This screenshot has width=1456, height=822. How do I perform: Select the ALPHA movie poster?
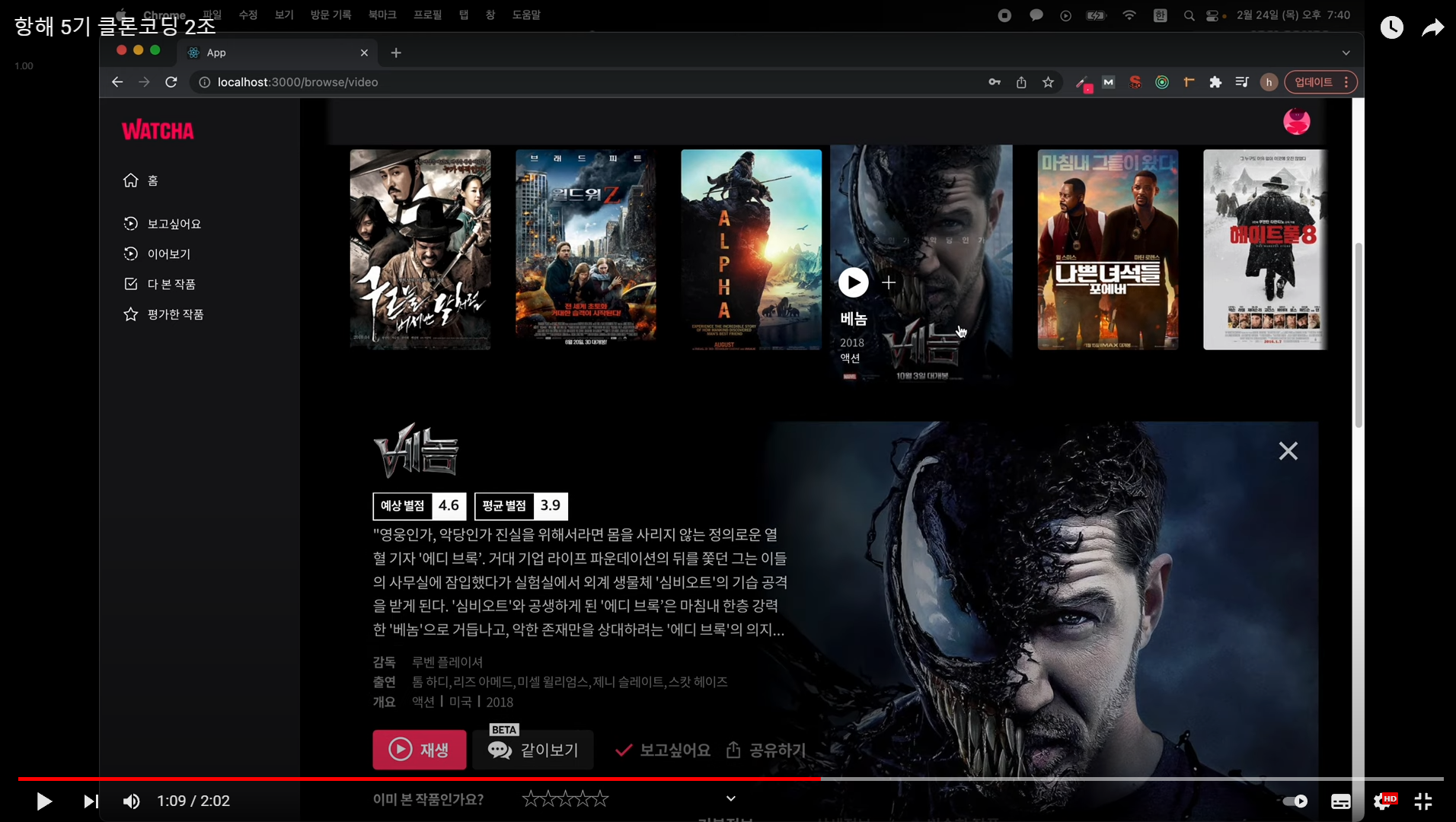pyautogui.click(x=751, y=250)
